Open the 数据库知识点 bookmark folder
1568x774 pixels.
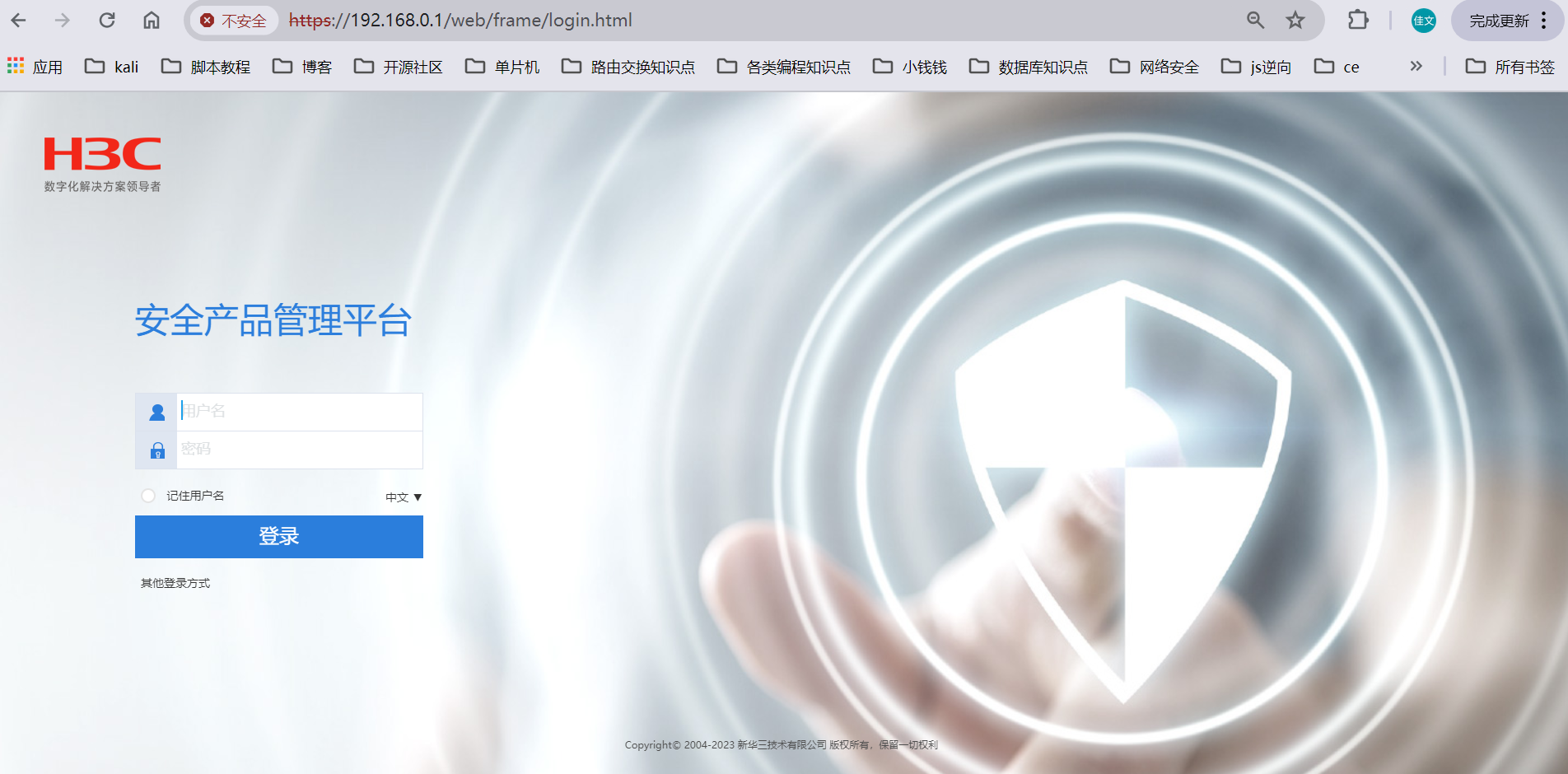tap(1029, 67)
